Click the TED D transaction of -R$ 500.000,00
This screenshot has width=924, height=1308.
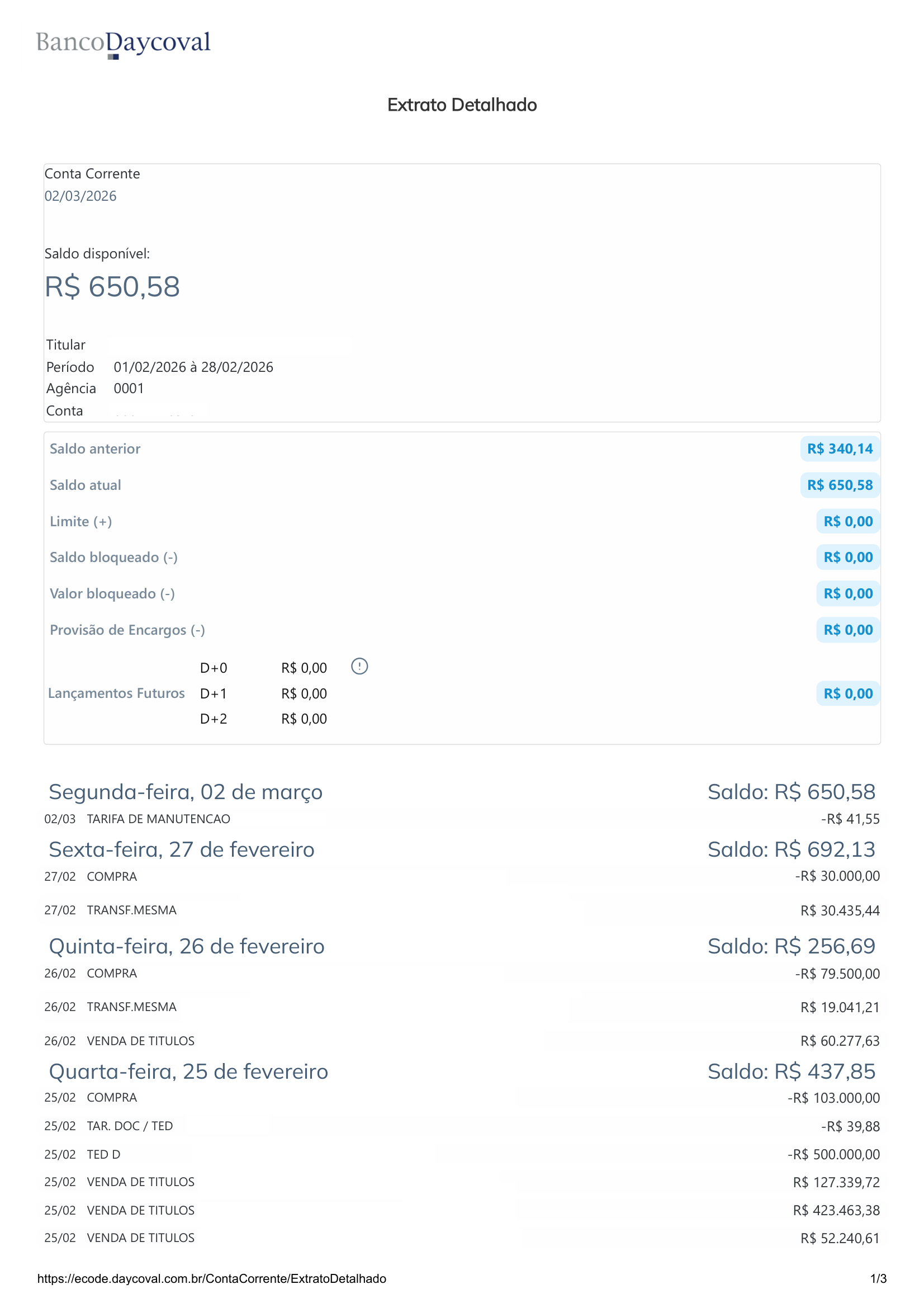(462, 1155)
